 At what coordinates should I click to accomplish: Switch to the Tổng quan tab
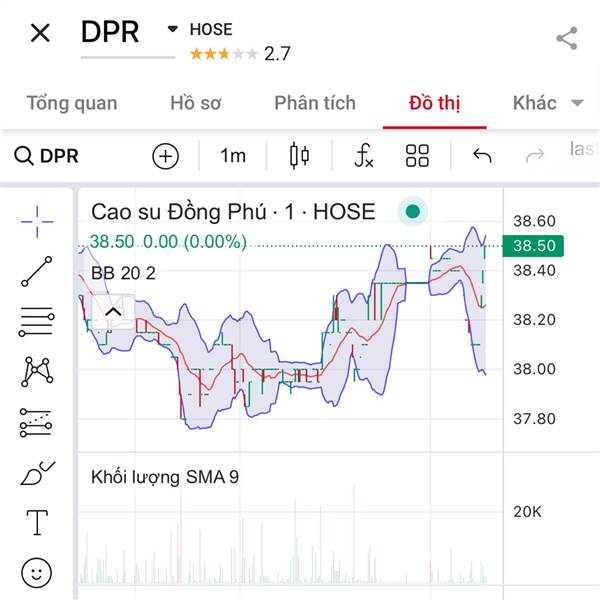click(72, 103)
